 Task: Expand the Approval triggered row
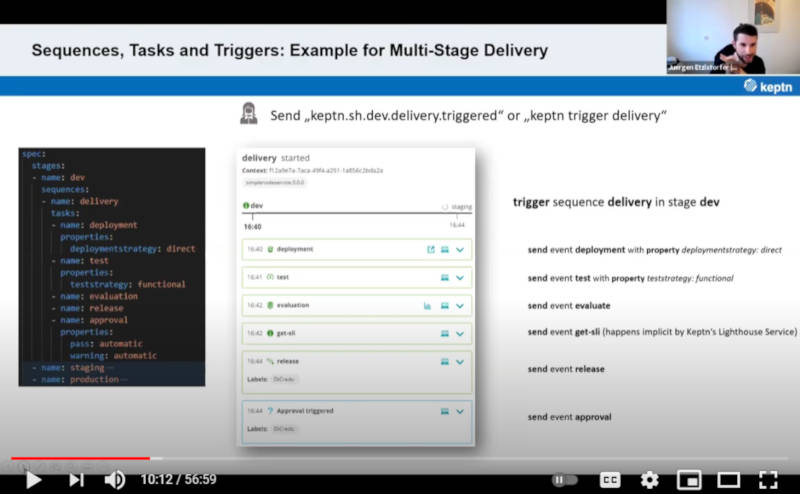pyautogui.click(x=460, y=411)
